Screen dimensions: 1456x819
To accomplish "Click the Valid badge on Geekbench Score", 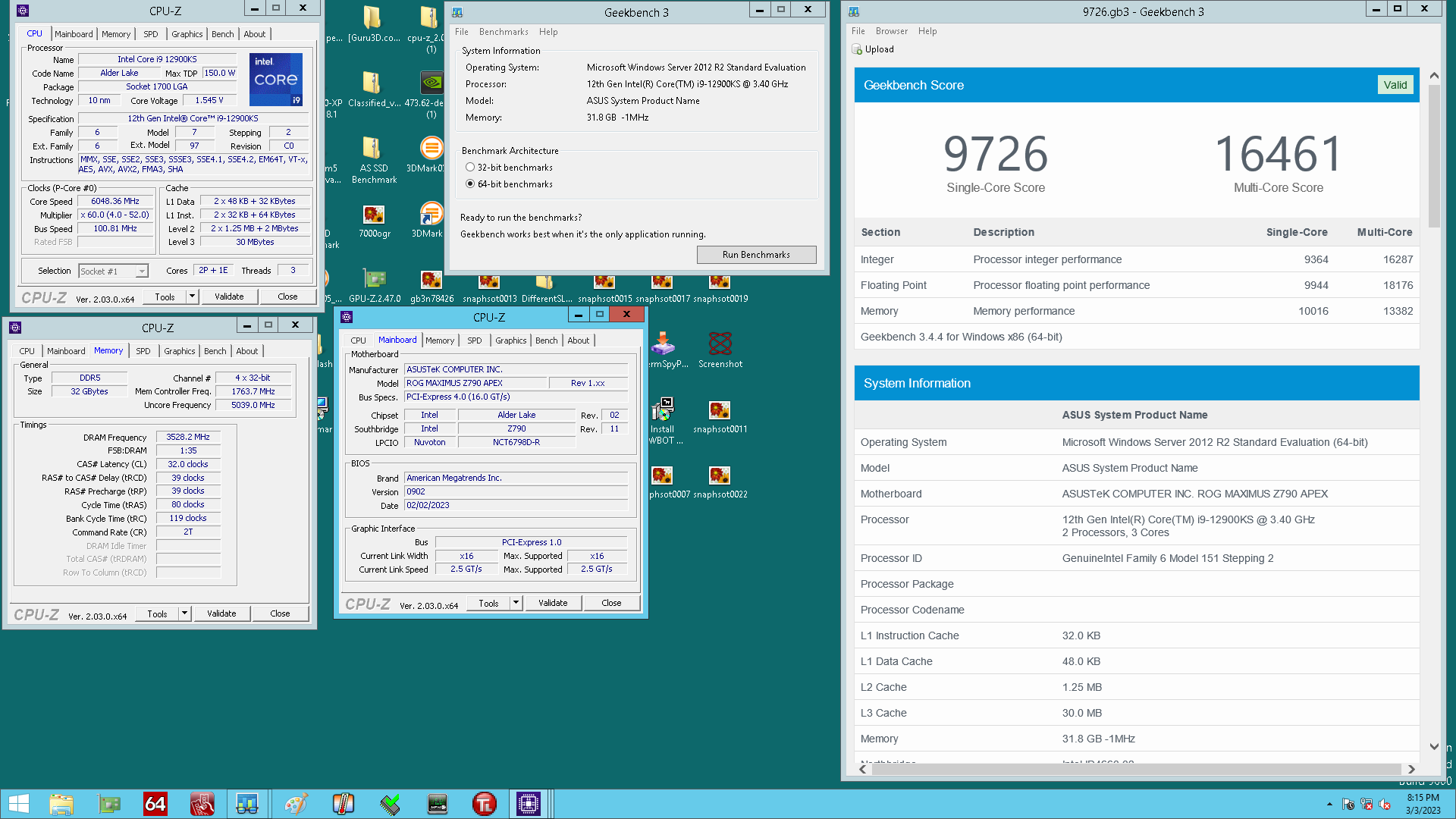I will tap(1395, 85).
